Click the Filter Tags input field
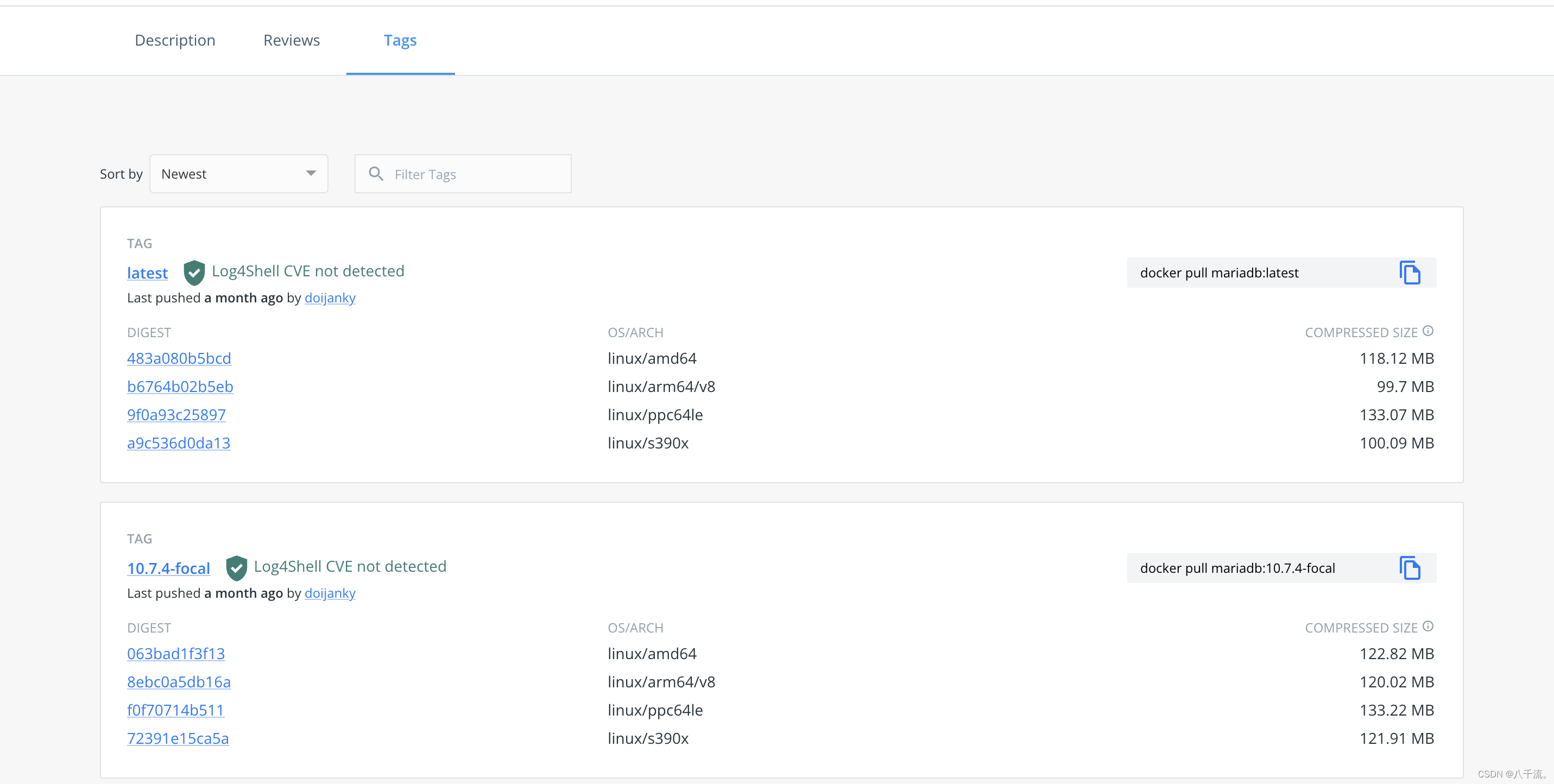Viewport: 1554px width, 784px height. pyautogui.click(x=477, y=174)
